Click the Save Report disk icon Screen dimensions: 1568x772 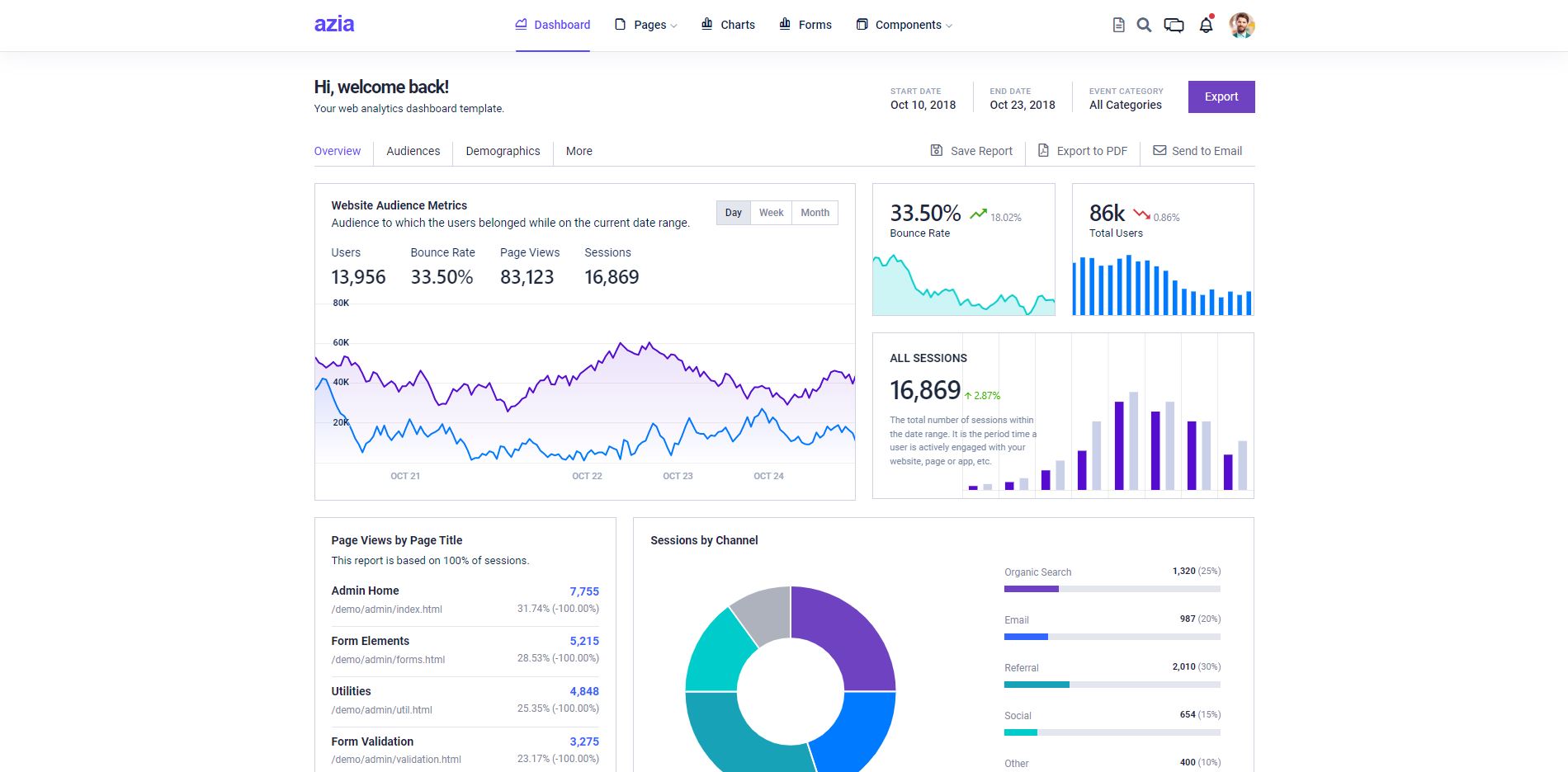[x=937, y=150]
